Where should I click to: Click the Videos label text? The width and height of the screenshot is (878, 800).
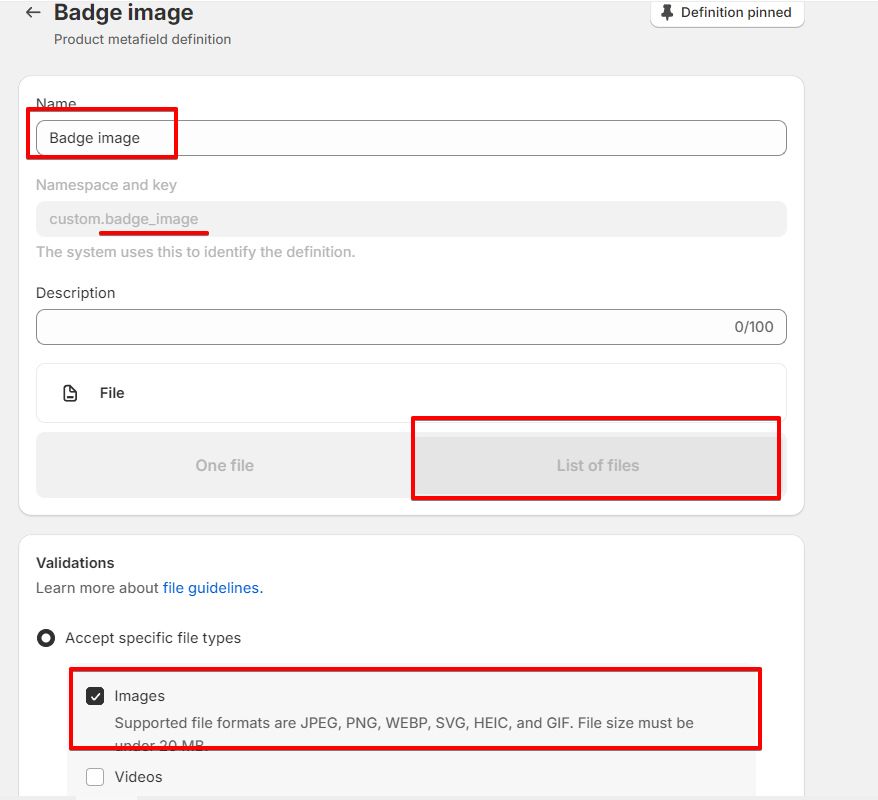[x=138, y=777]
